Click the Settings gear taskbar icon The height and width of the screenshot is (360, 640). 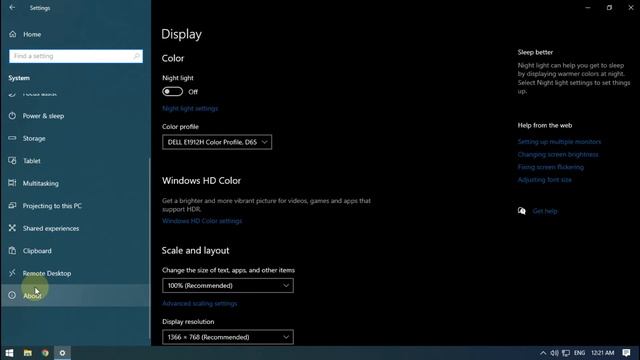pyautogui.click(x=62, y=353)
